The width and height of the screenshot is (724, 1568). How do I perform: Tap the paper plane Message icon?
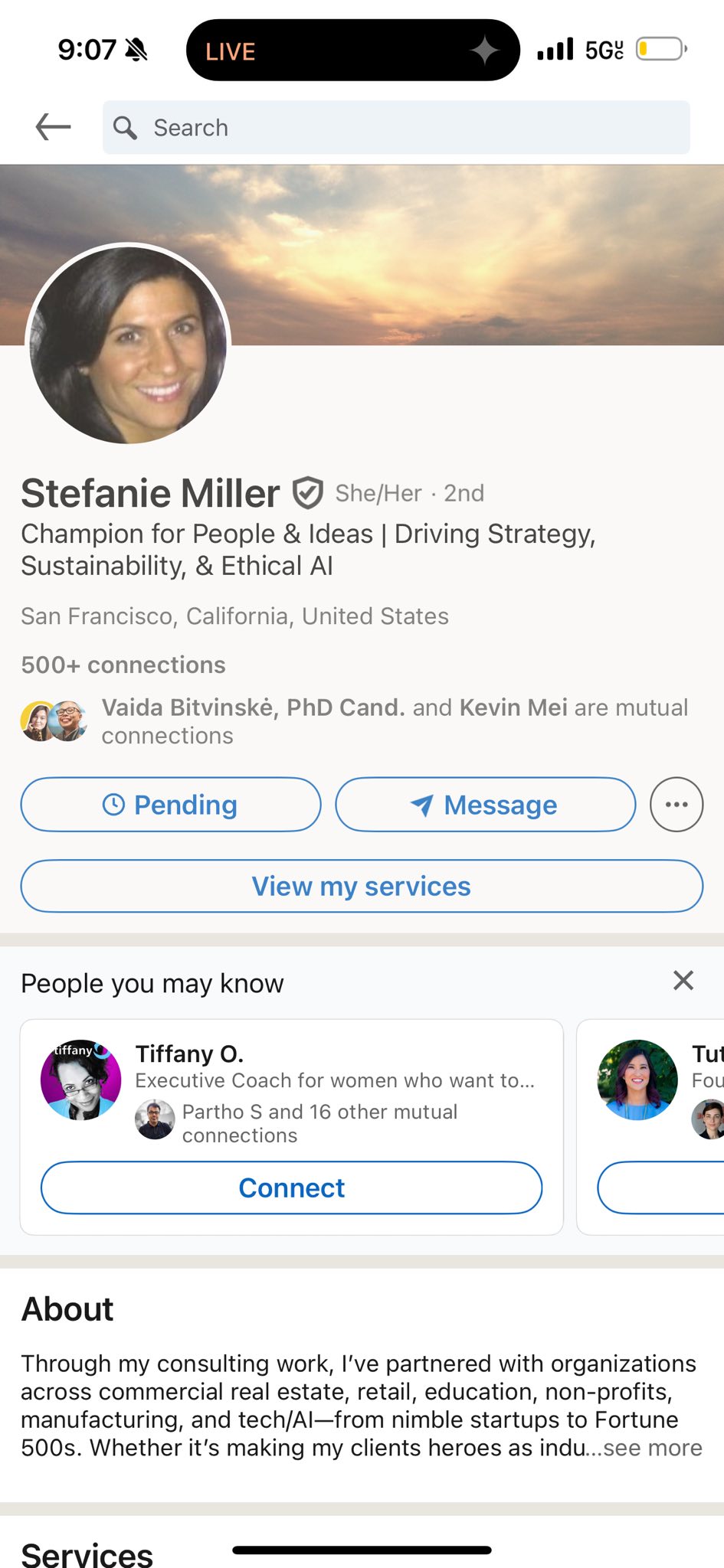[x=422, y=805]
